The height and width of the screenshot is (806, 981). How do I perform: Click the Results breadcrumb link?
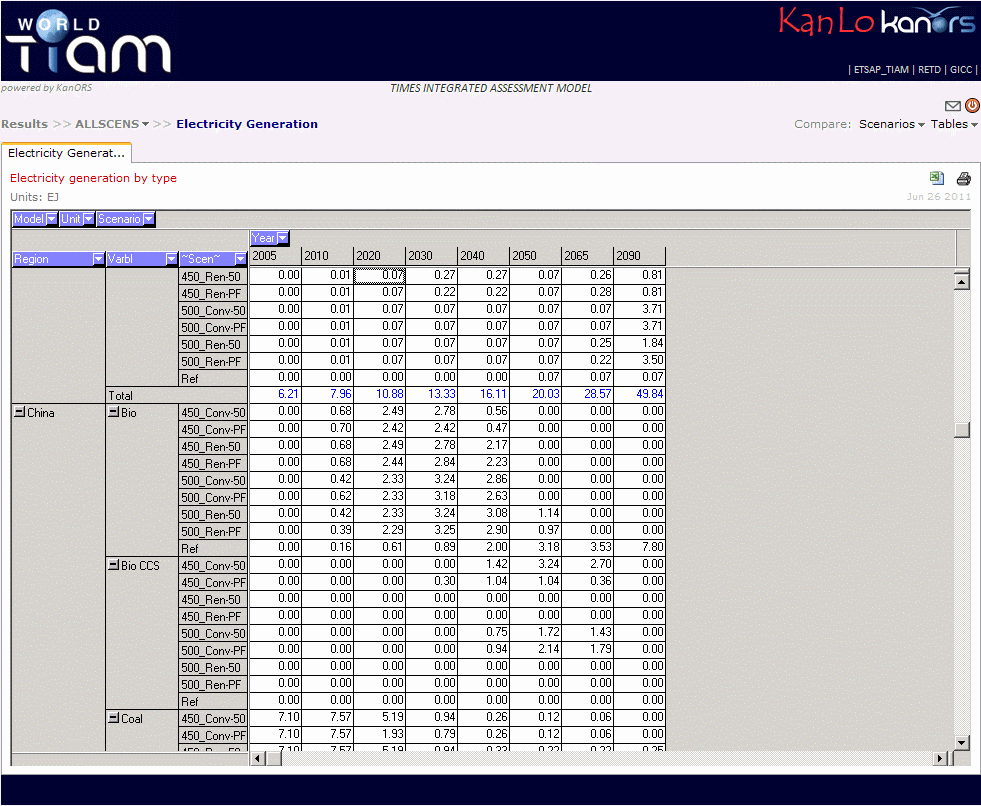point(24,124)
